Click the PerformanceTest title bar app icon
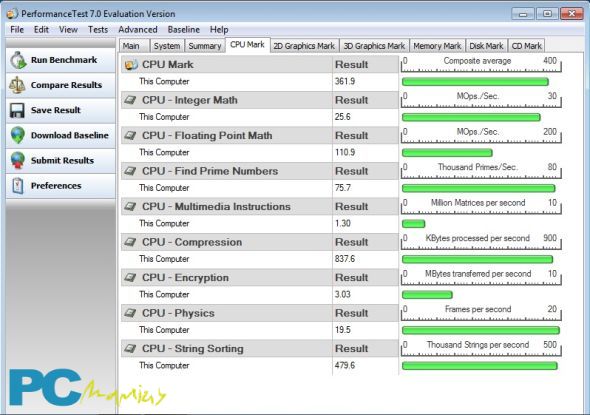The width and height of the screenshot is (590, 415). [x=12, y=14]
